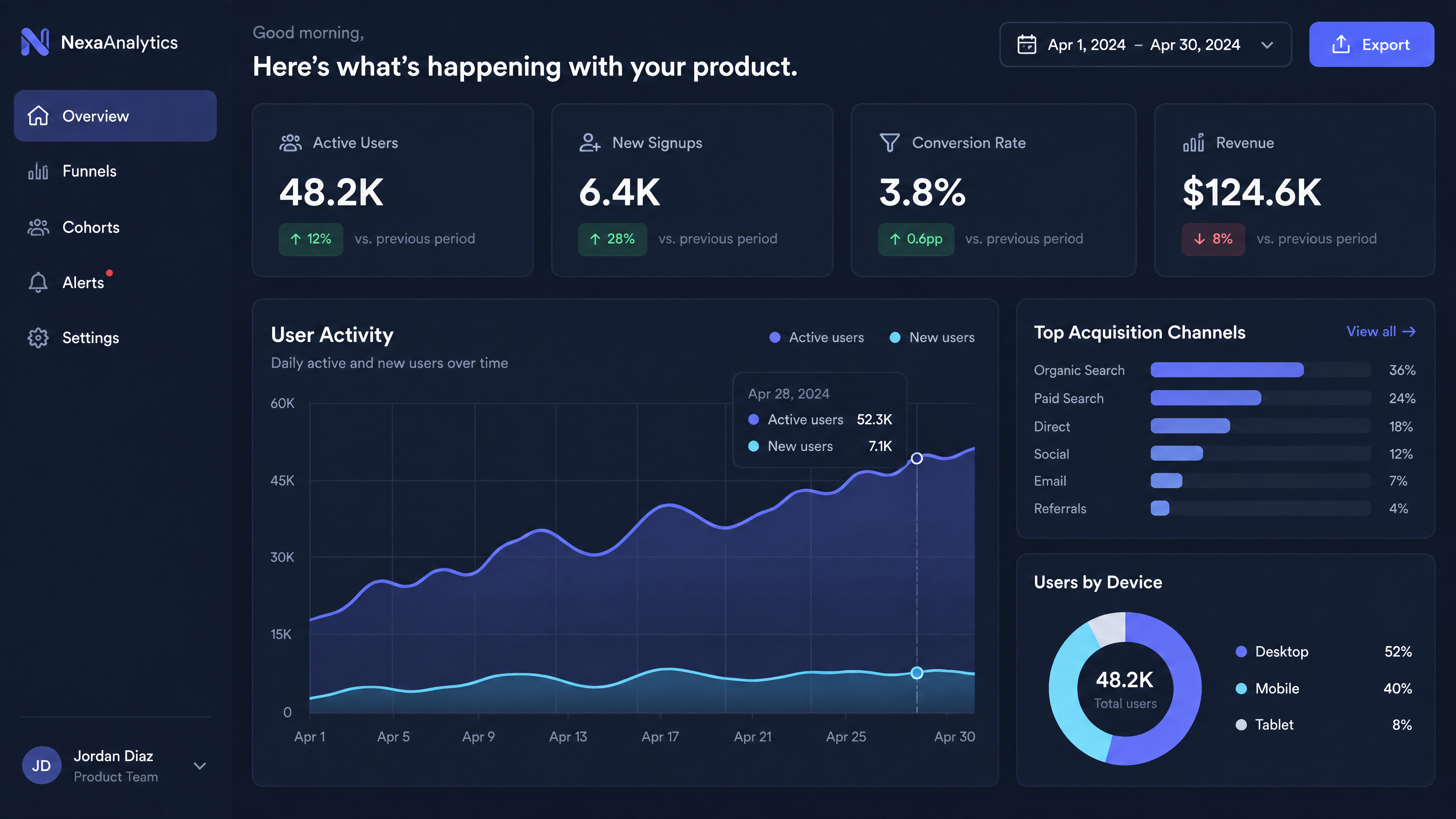This screenshot has height=819, width=1456.
Task: Click the Revenue chart icon
Action: [1193, 143]
